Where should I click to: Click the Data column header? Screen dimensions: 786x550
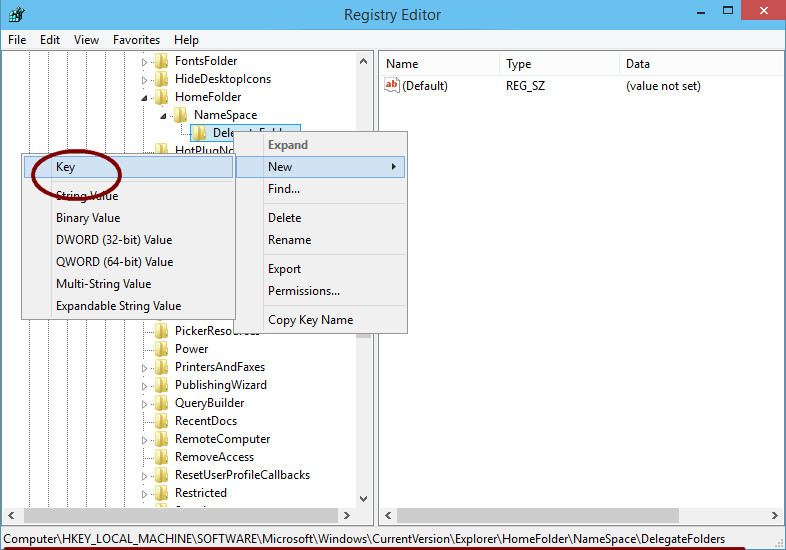point(638,64)
